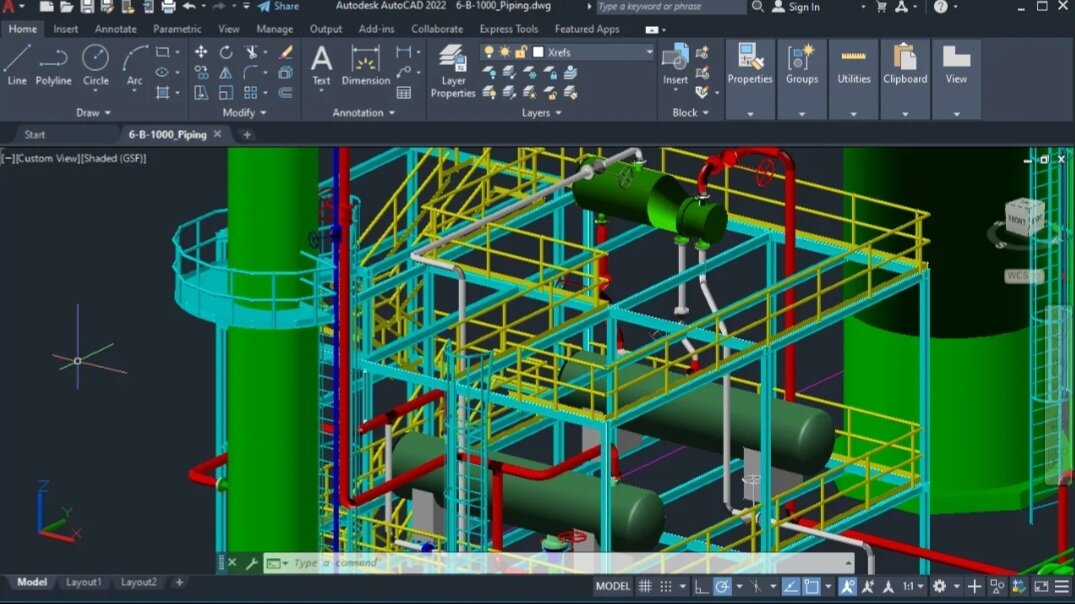This screenshot has height=604, width=1075.
Task: Toggle the drawing grid display
Action: 645,586
